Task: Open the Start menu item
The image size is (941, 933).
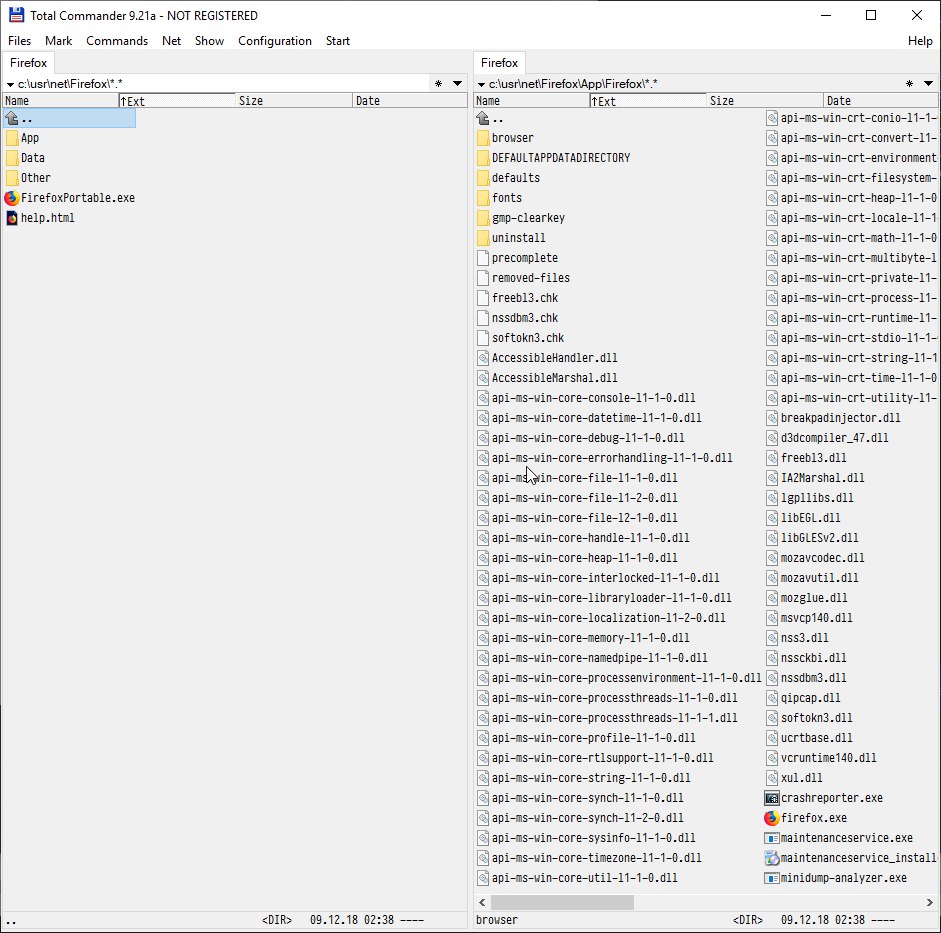Action: pyautogui.click(x=338, y=41)
